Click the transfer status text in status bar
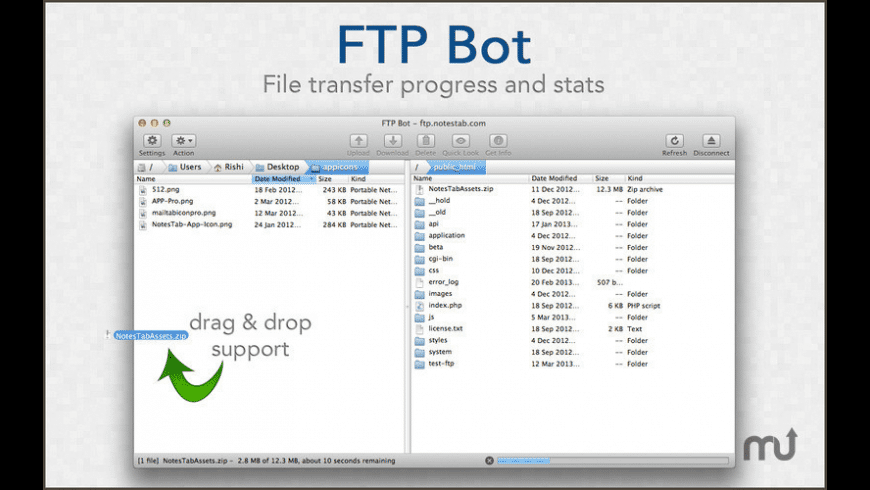The image size is (870, 490). (266, 461)
